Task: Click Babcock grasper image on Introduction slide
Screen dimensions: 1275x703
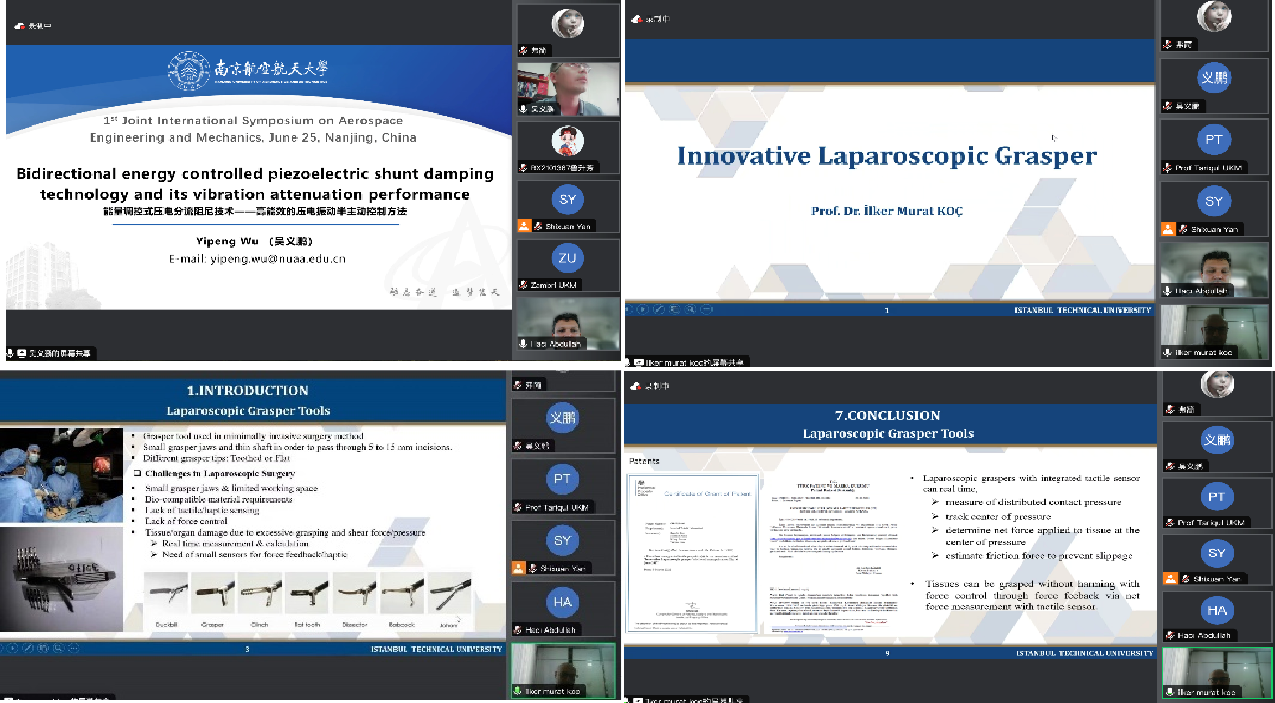Action: 403,594
